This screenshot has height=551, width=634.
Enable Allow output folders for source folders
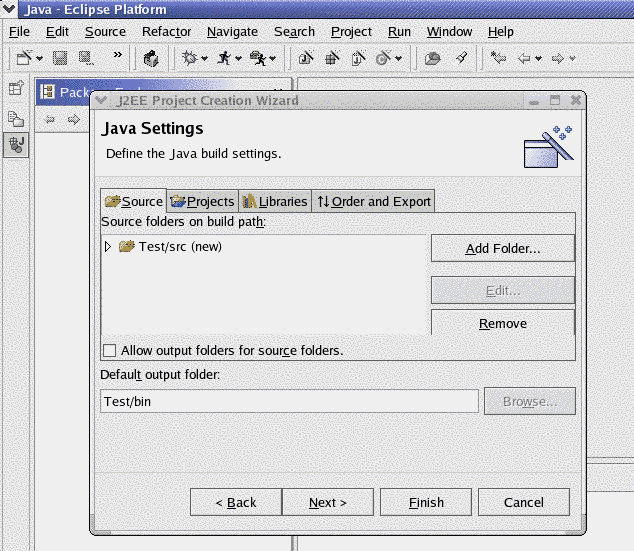pyautogui.click(x=109, y=350)
